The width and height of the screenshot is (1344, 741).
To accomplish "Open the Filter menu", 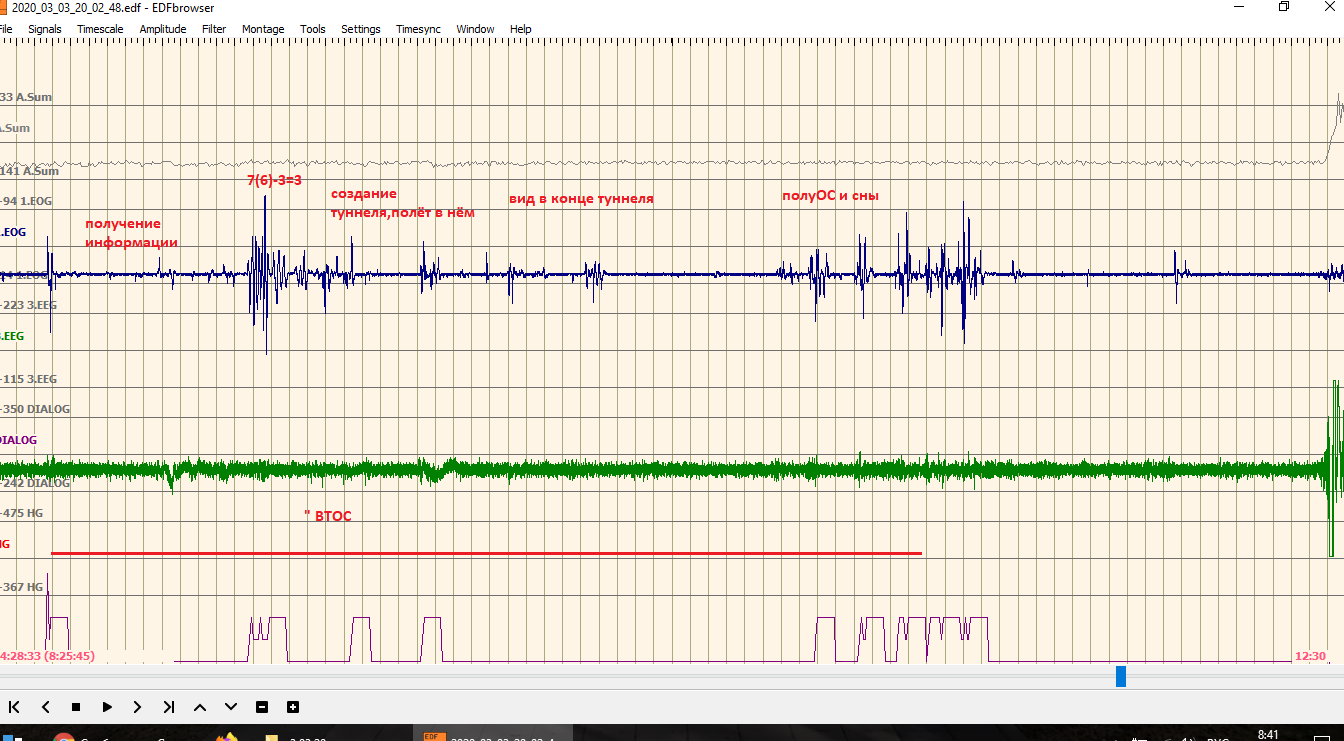I will pos(214,29).
